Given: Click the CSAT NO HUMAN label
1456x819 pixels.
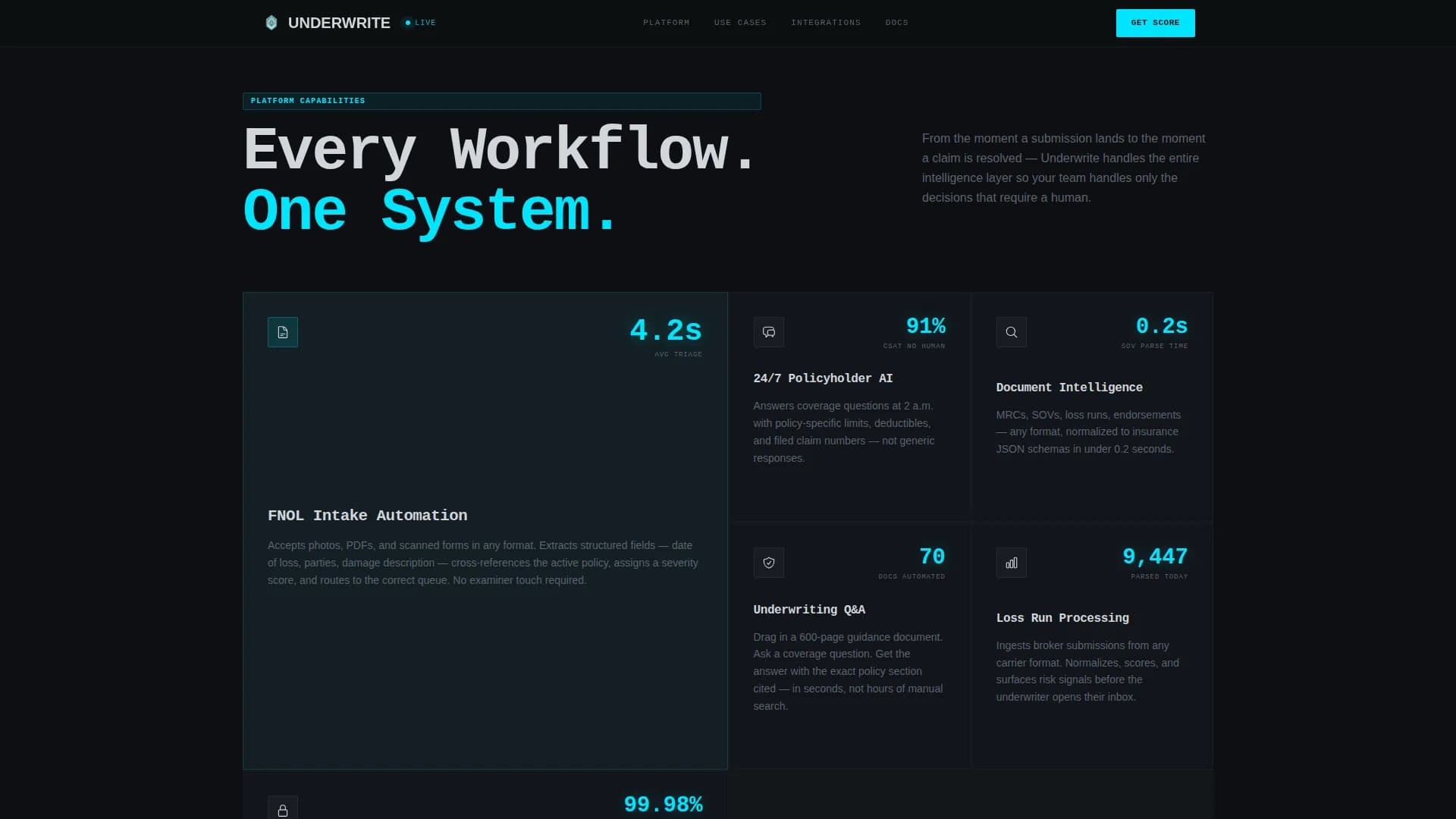Looking at the screenshot, I should point(914,346).
